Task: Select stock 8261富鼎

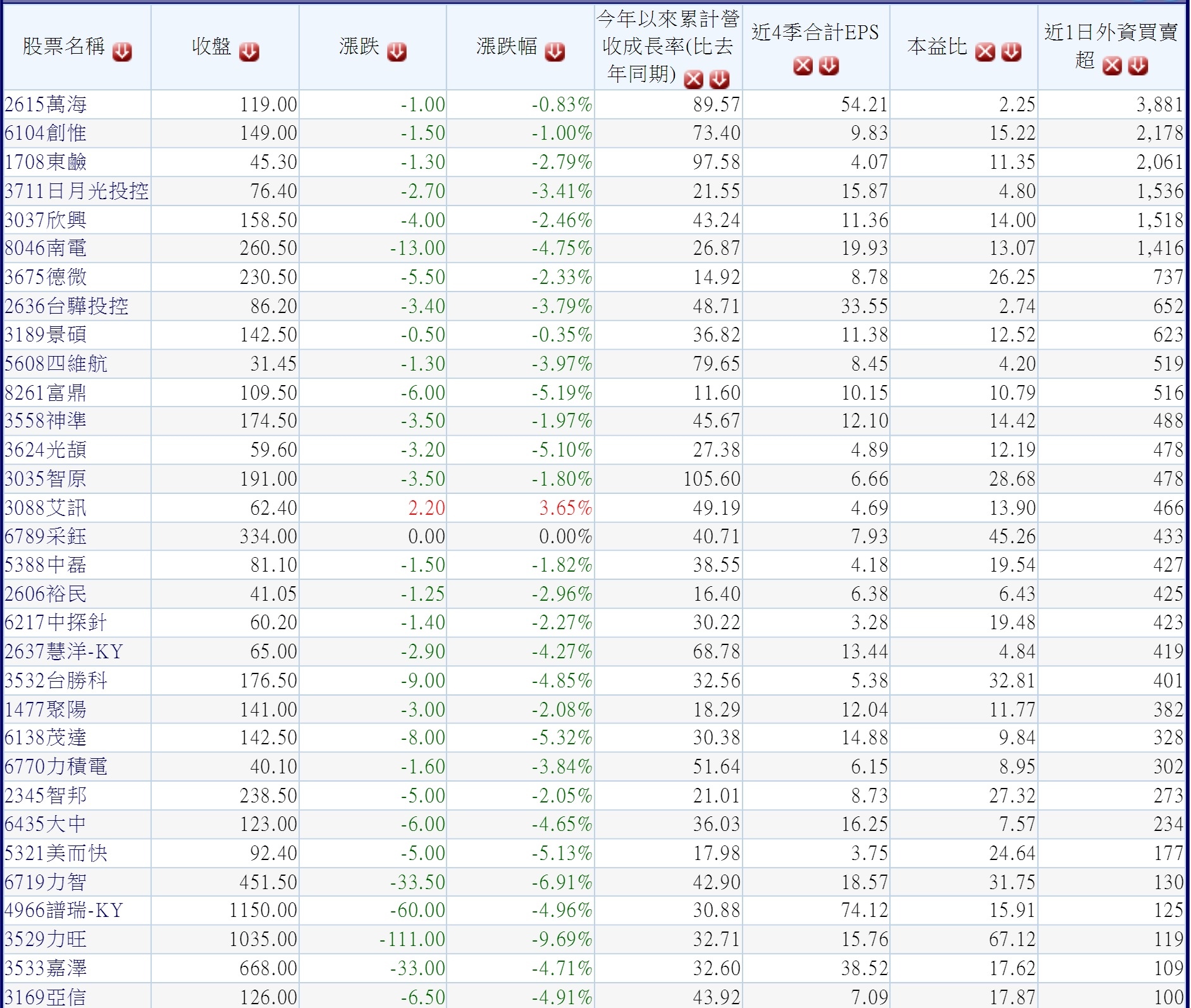Action: coord(46,393)
